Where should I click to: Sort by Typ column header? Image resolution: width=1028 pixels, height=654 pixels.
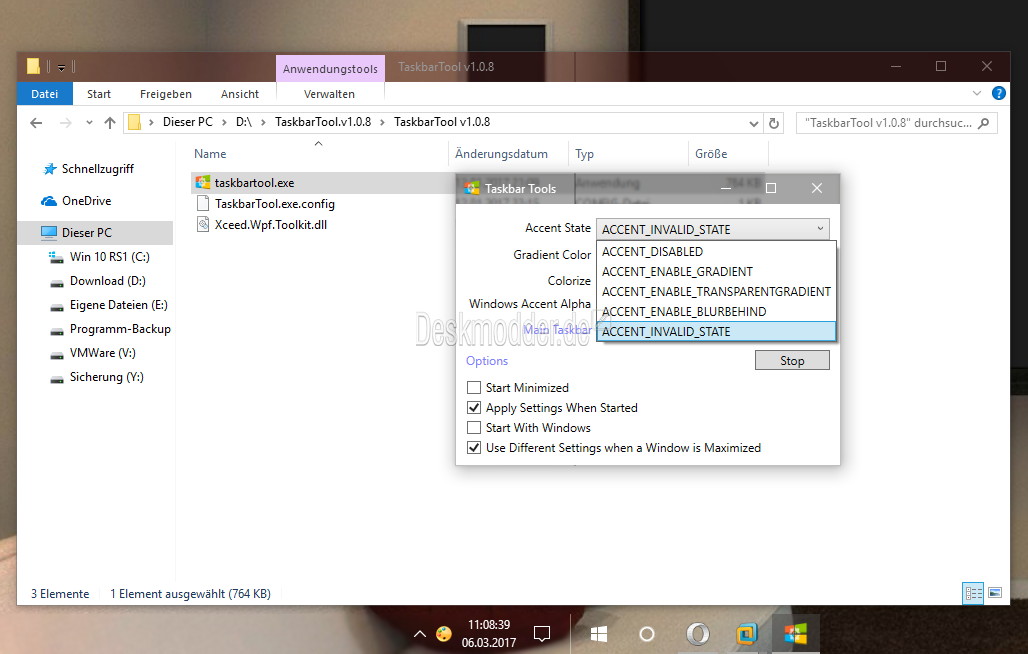pos(584,154)
